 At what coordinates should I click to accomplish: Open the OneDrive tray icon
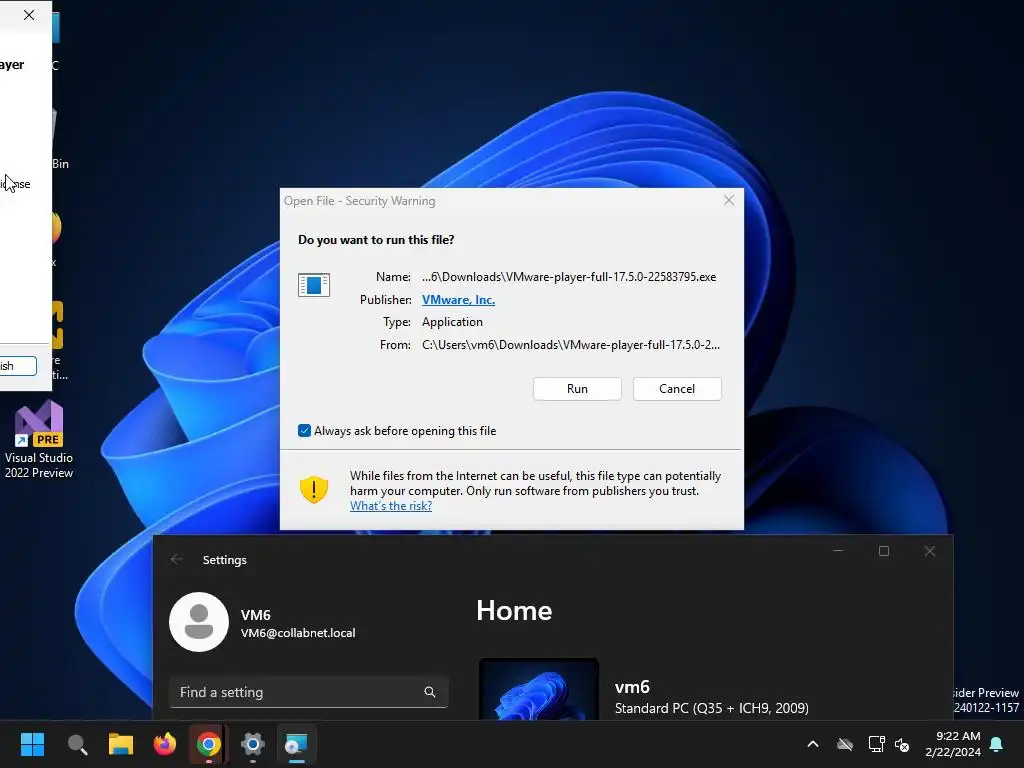point(844,744)
